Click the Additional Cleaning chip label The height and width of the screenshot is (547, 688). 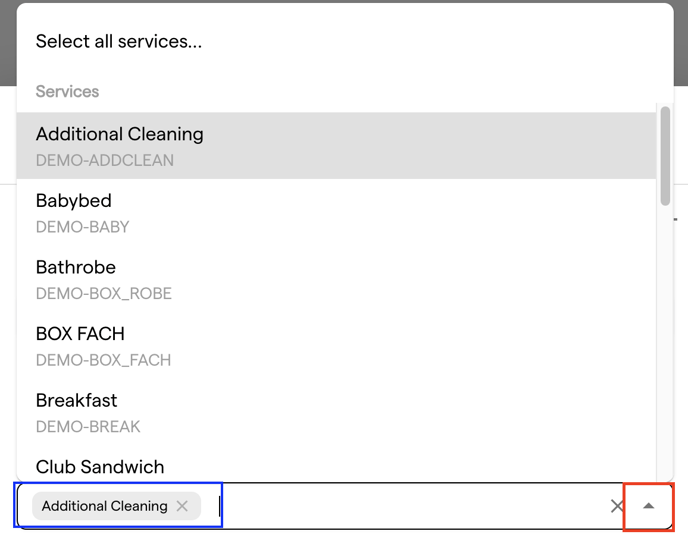(x=104, y=506)
